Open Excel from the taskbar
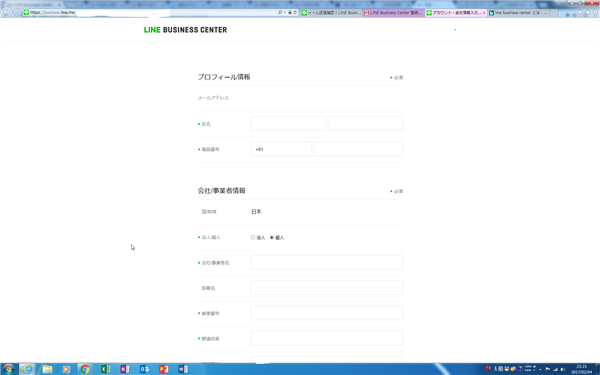The width and height of the screenshot is (600, 375). tap(105, 369)
